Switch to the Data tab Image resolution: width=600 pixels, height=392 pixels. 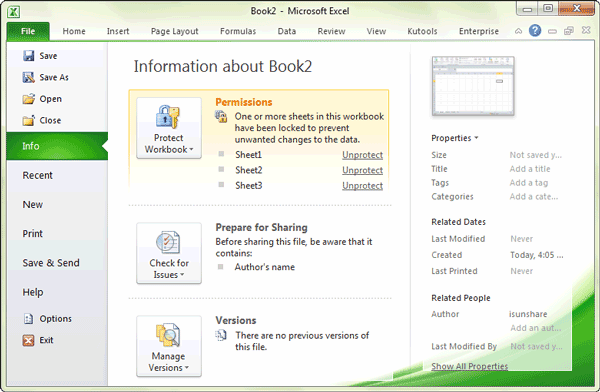pyautogui.click(x=287, y=31)
